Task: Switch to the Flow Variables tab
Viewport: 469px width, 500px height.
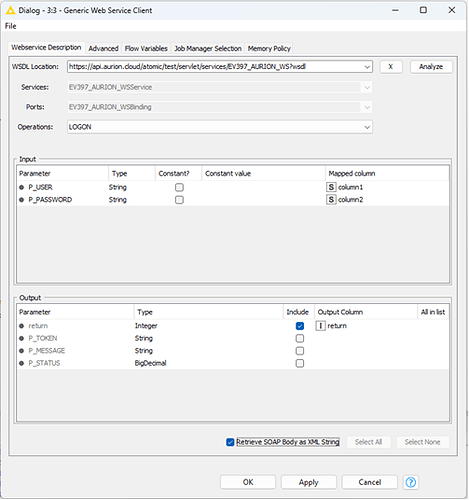Action: [146, 49]
